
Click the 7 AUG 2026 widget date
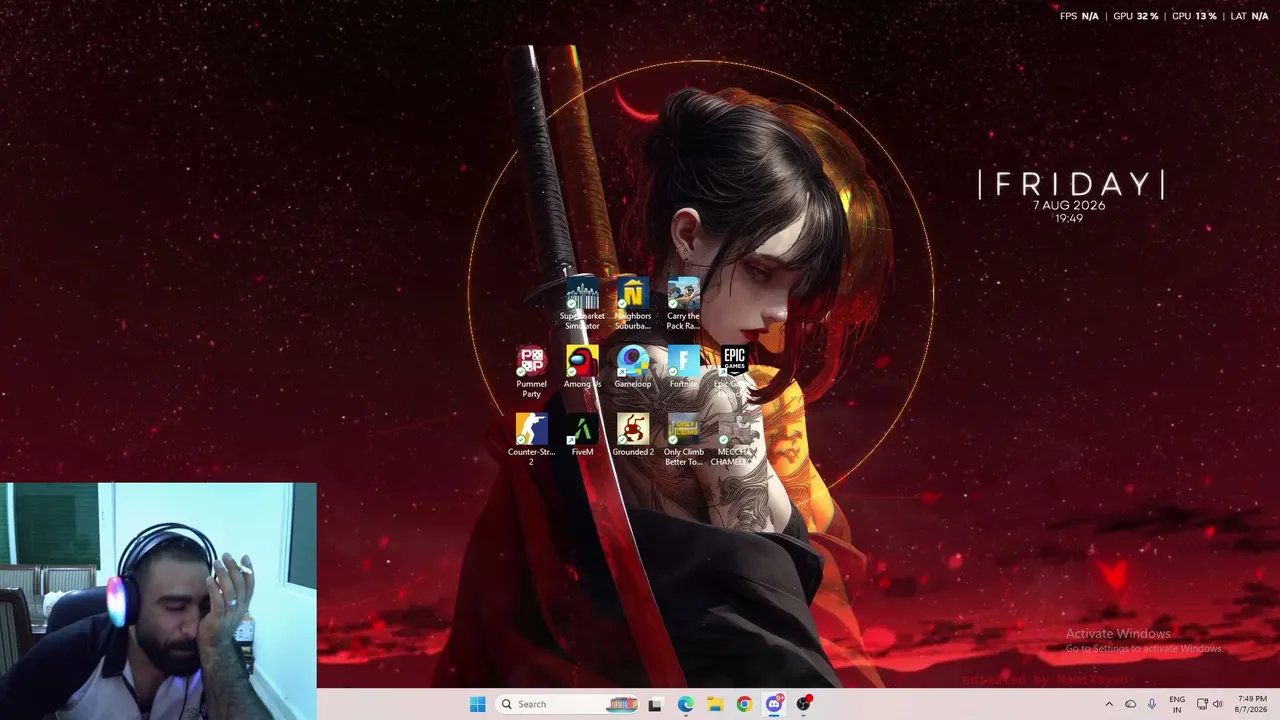click(1069, 205)
